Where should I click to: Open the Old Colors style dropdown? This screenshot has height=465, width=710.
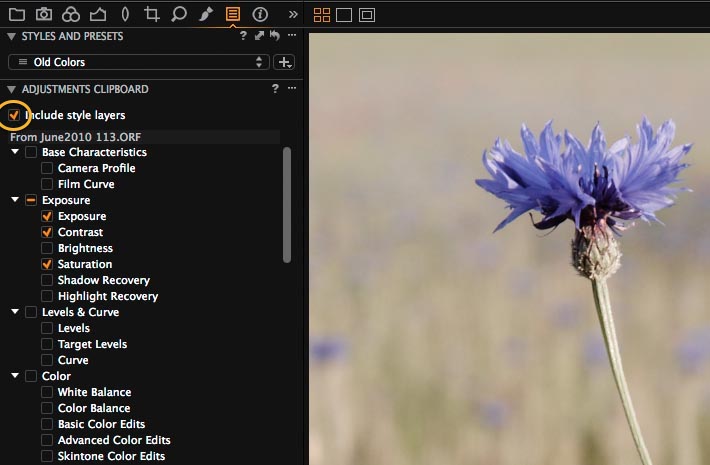coord(139,62)
